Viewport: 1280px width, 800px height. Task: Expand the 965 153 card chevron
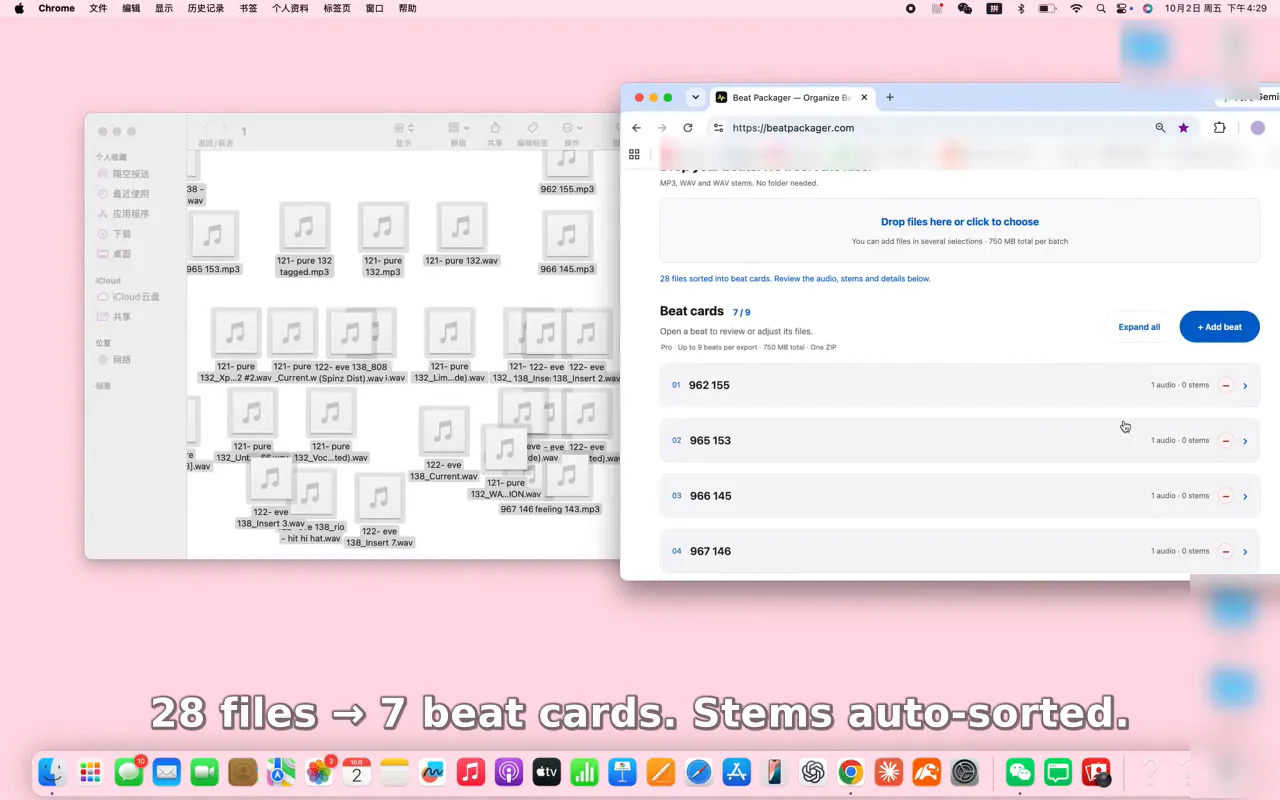[1245, 441]
